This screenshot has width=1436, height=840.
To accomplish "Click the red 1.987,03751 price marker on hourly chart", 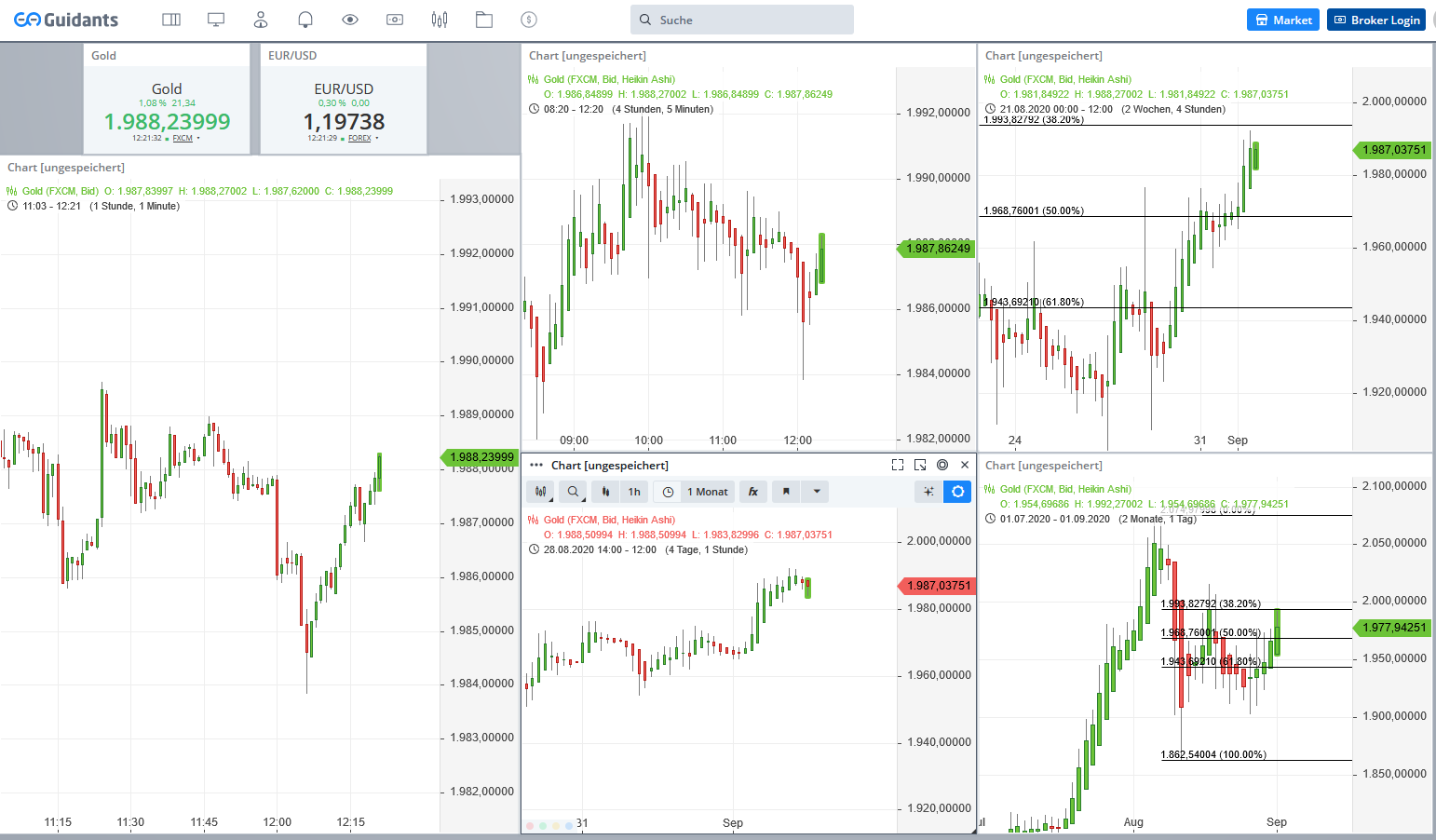I will 935,586.
